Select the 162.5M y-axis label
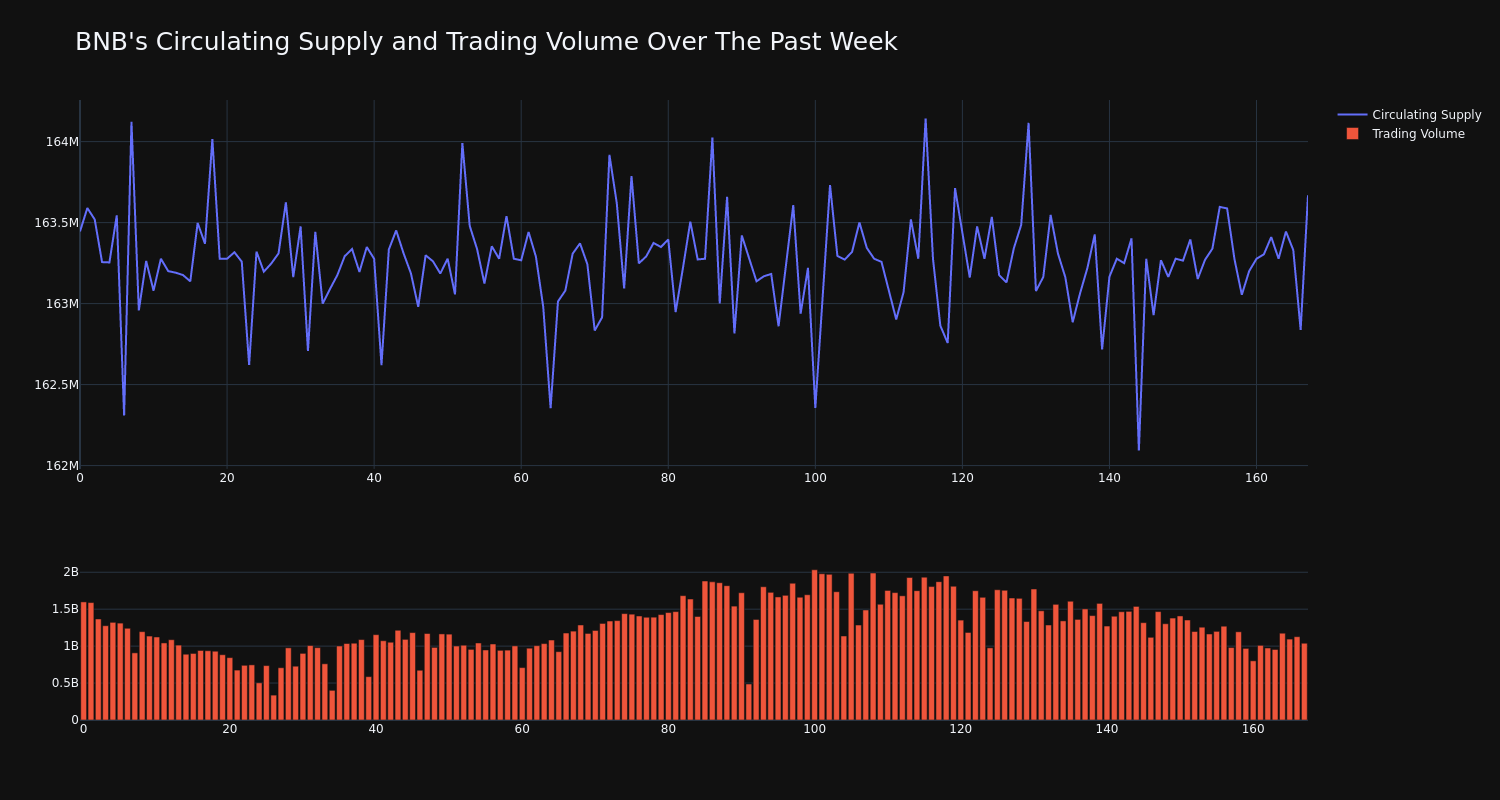The image size is (1500, 800). point(56,385)
